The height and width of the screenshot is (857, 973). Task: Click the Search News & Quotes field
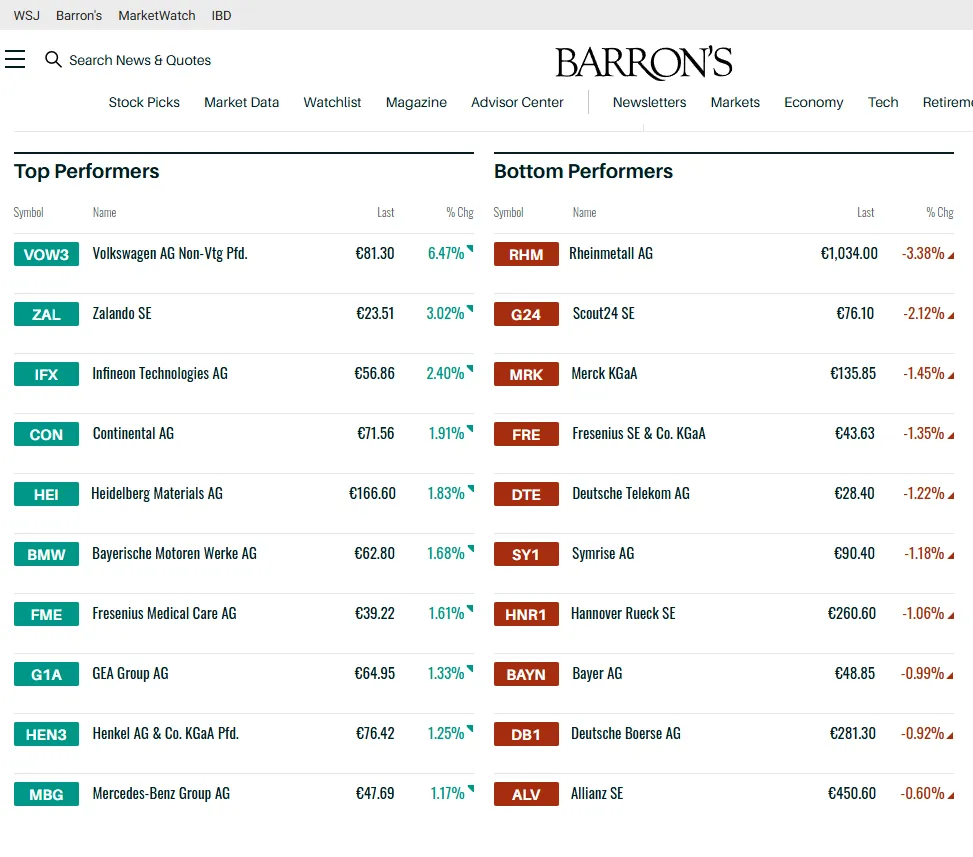pyautogui.click(x=140, y=60)
